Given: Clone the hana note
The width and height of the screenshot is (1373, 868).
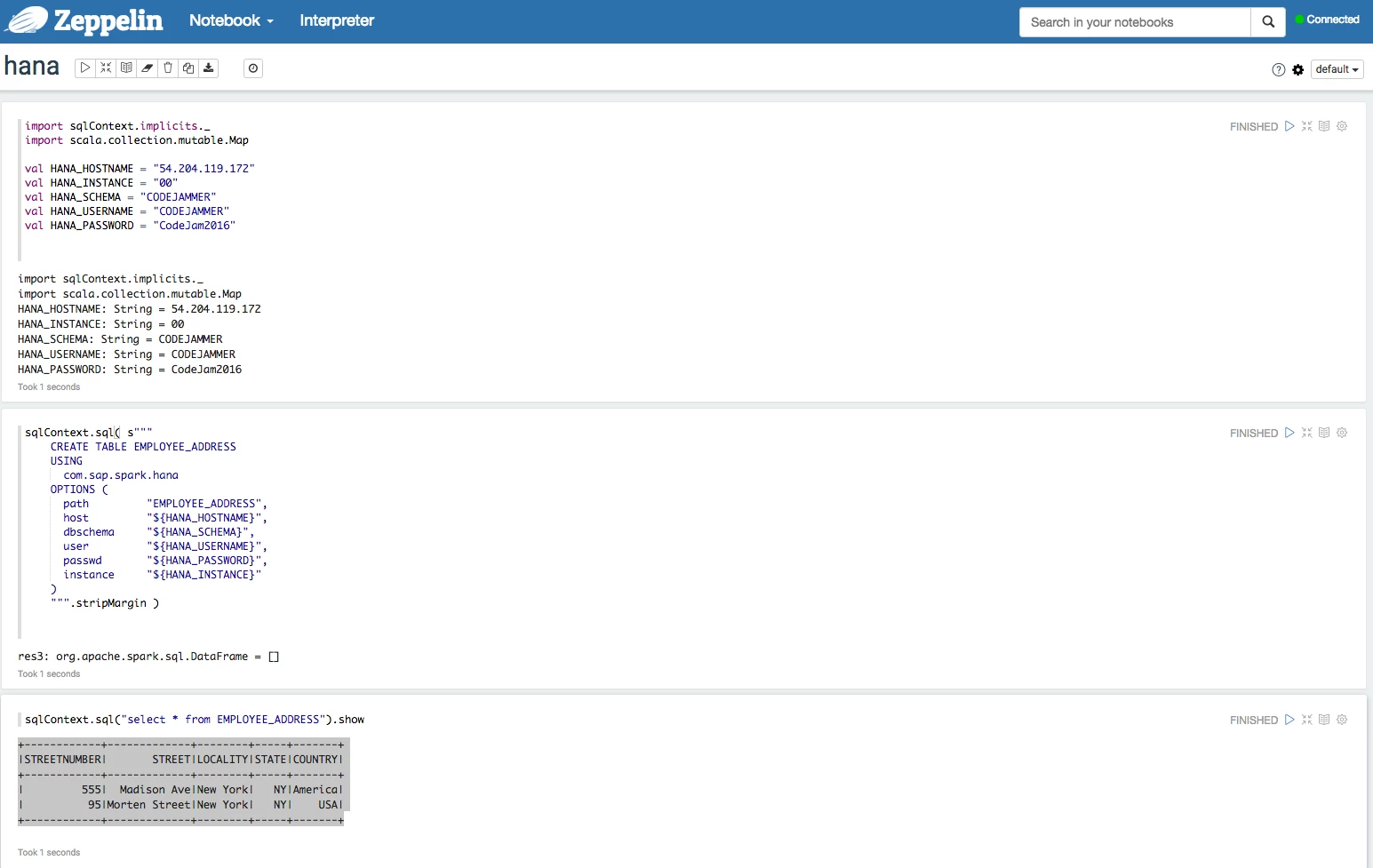Looking at the screenshot, I should [x=188, y=68].
